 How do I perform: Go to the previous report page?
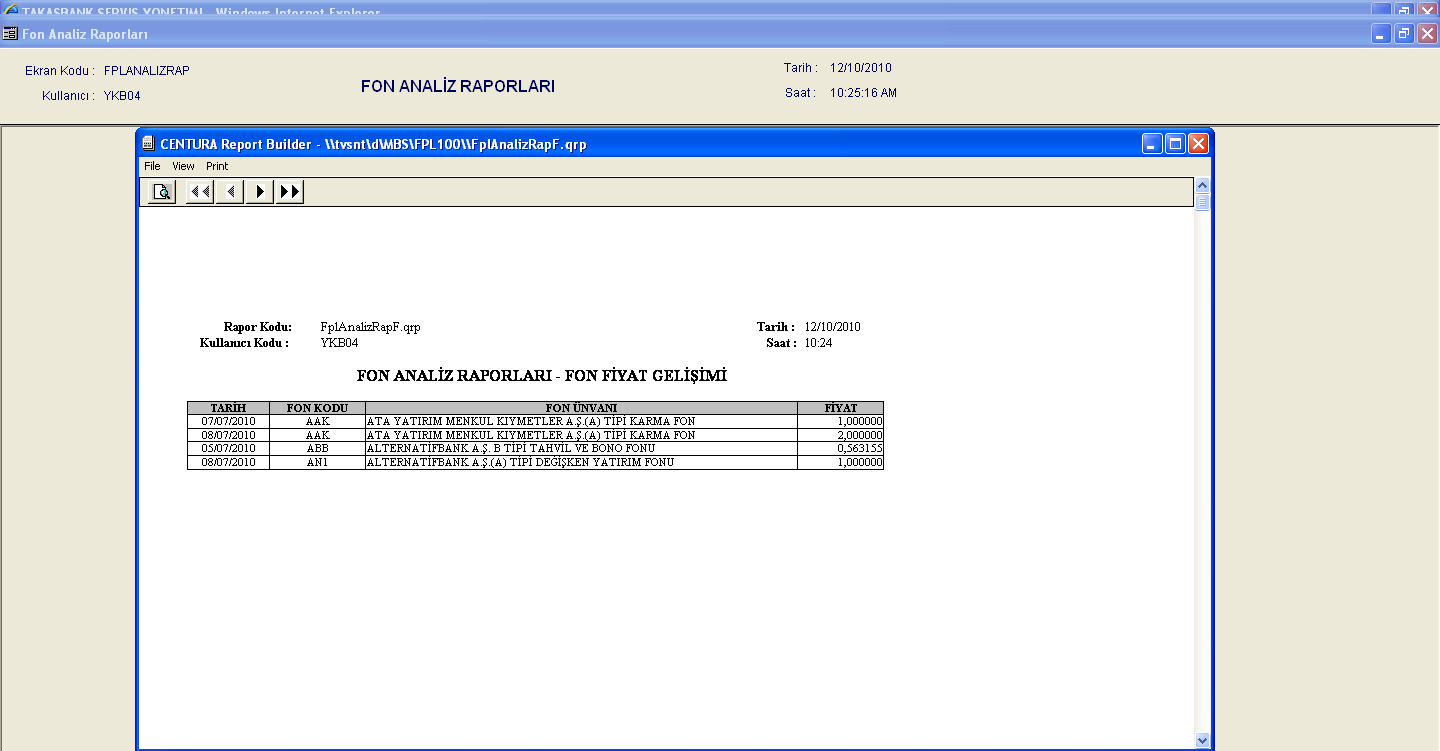(230, 192)
